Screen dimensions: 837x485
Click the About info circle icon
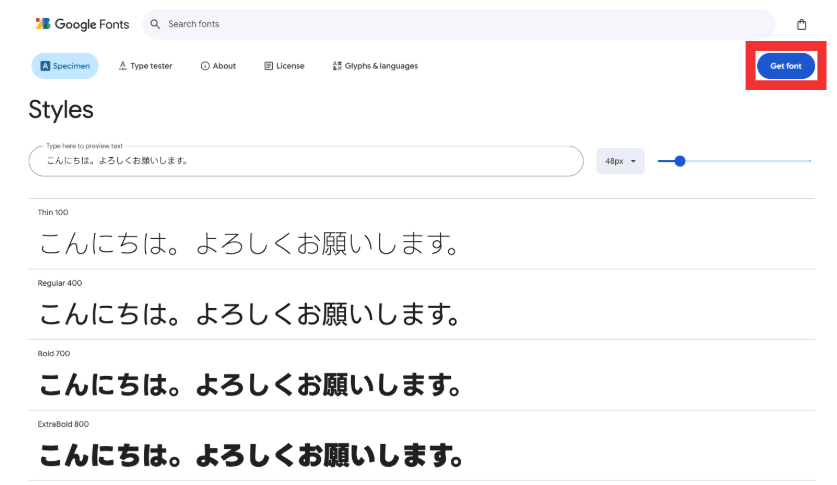(x=205, y=66)
